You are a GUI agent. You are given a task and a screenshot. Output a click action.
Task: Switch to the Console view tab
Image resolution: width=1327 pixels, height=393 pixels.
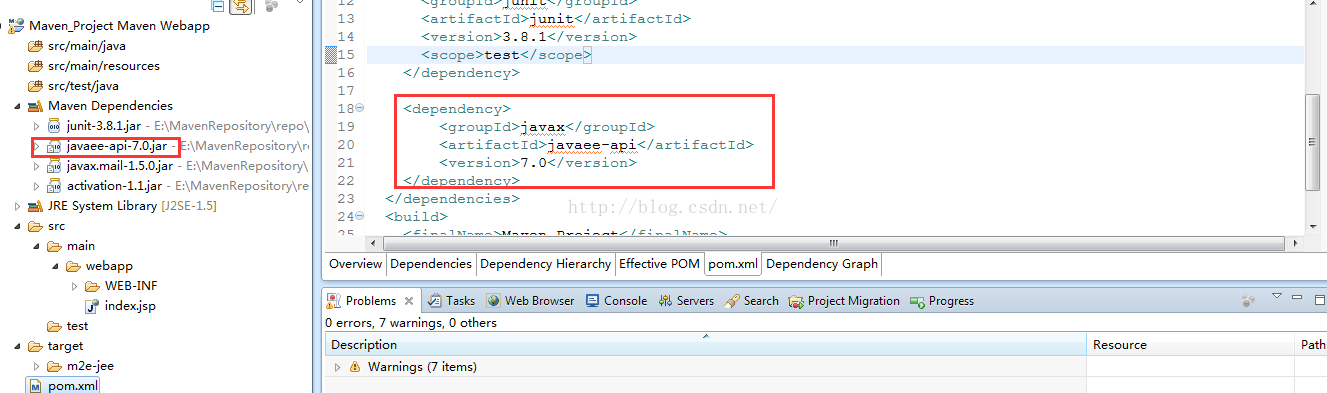coord(617,301)
